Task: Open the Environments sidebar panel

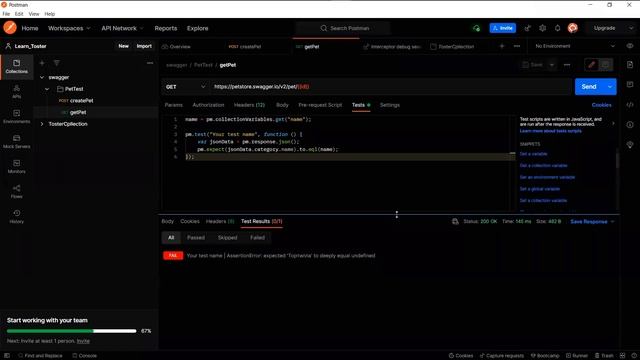Action: click(x=16, y=116)
